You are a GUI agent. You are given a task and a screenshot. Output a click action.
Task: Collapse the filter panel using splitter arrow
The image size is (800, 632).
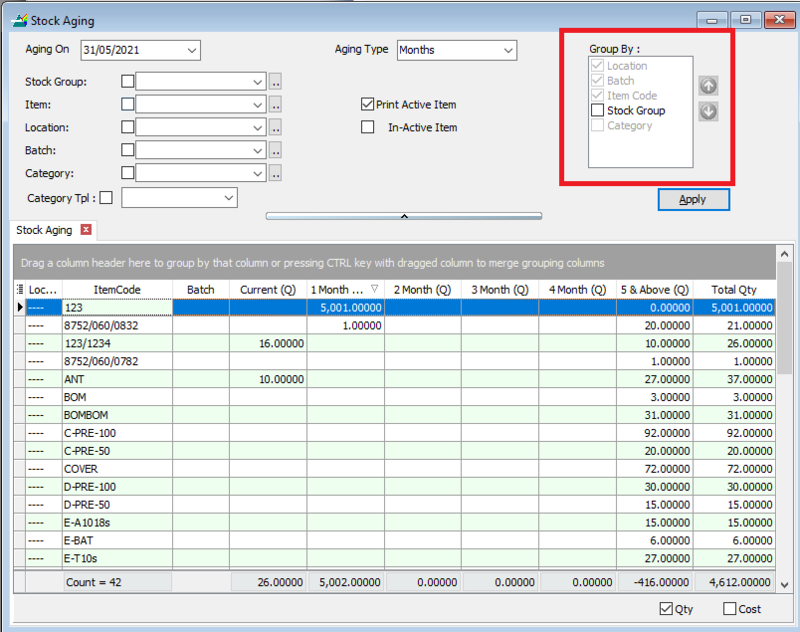(x=404, y=215)
